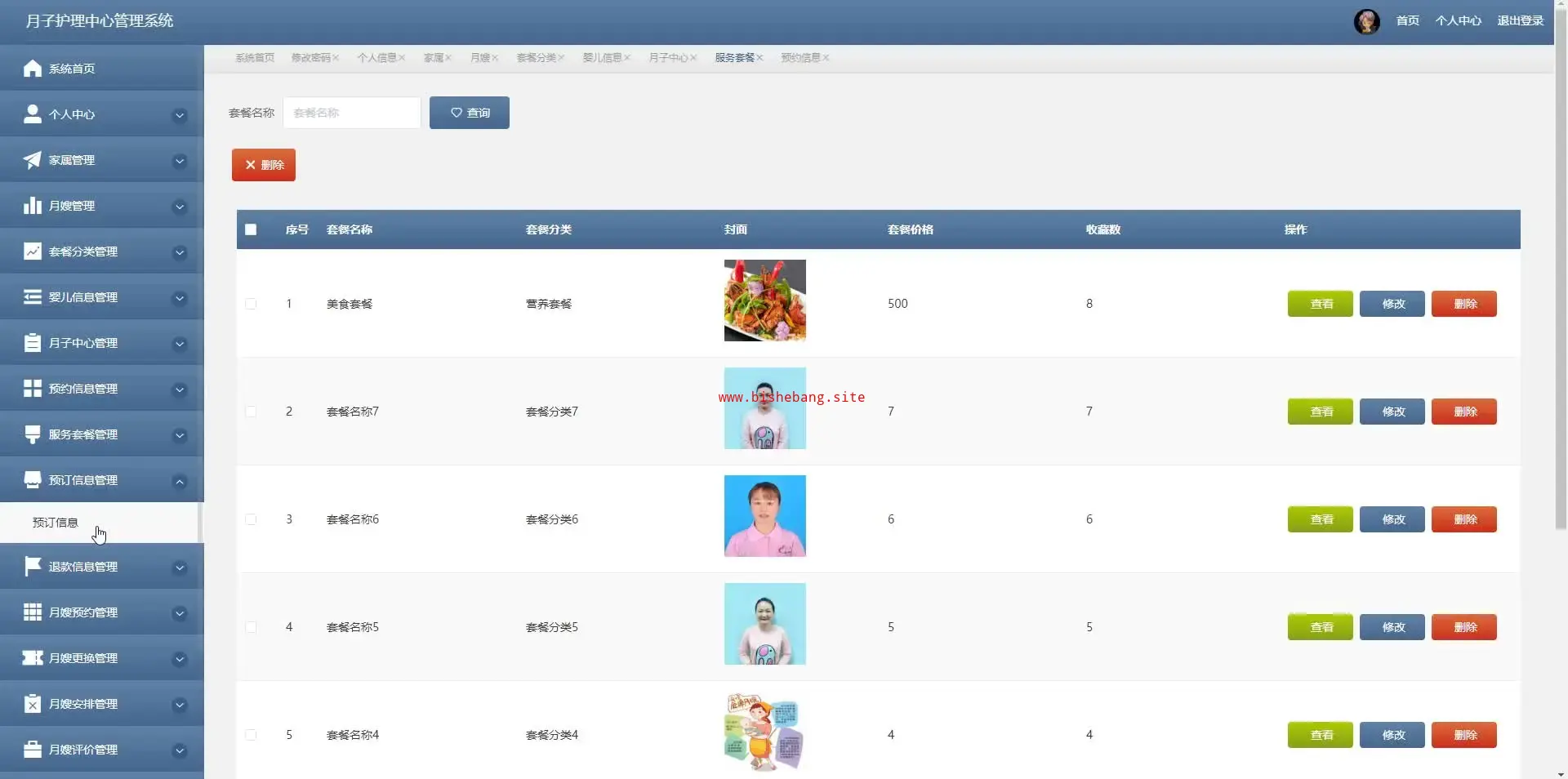Click the person icon for 个人中心
The image size is (1568, 779).
pyautogui.click(x=32, y=114)
